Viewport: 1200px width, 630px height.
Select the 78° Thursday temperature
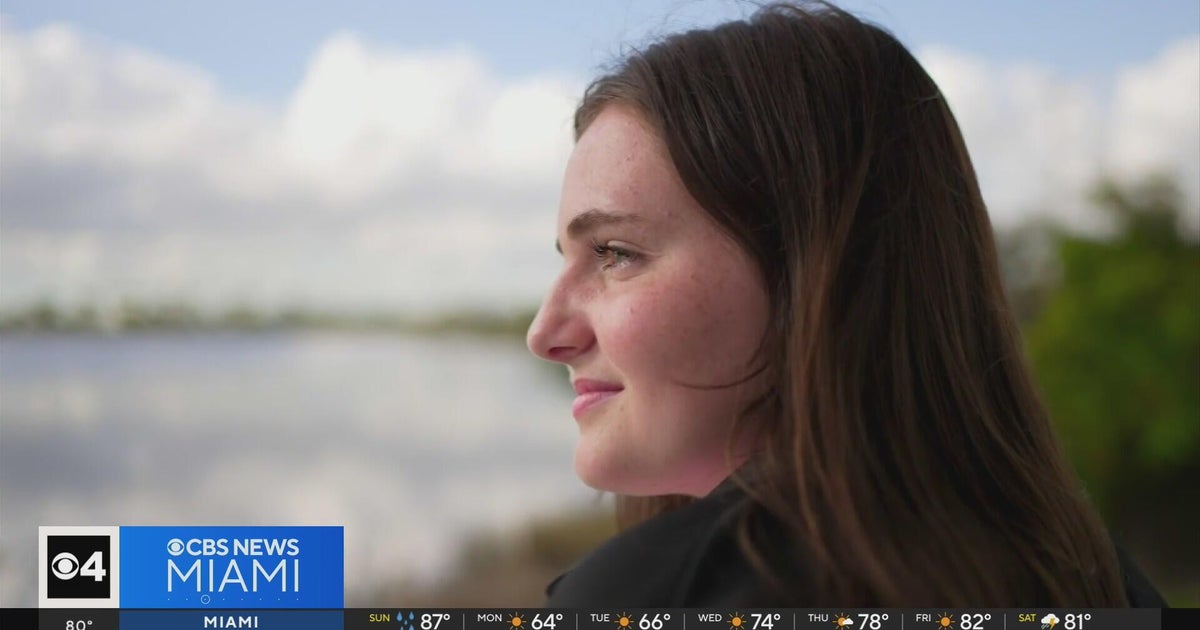[873, 621]
